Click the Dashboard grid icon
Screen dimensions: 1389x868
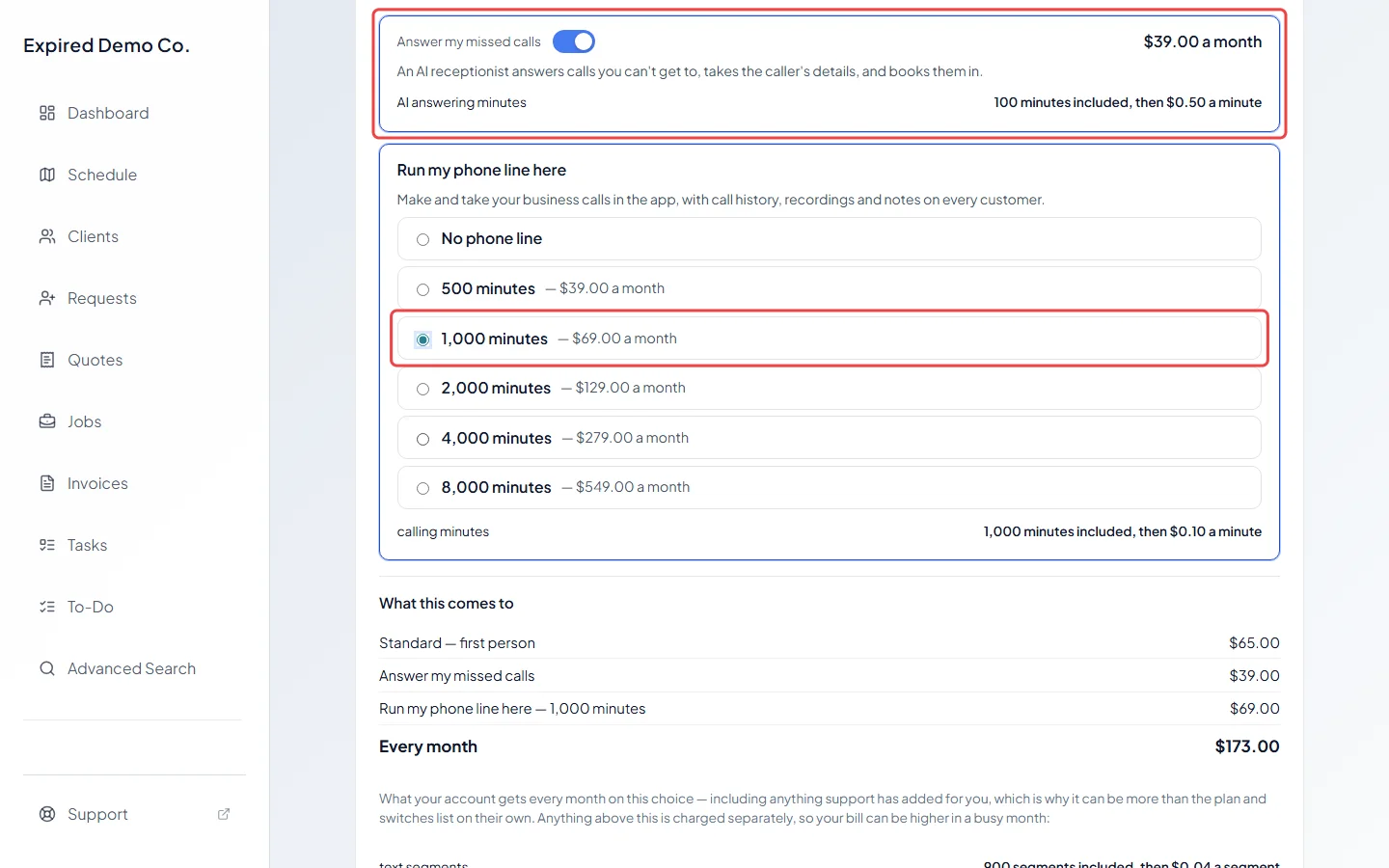click(47, 113)
